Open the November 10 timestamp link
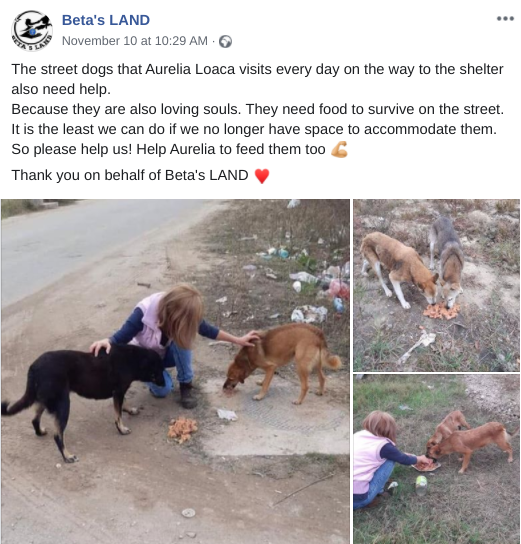521x544 pixels. pos(135,41)
